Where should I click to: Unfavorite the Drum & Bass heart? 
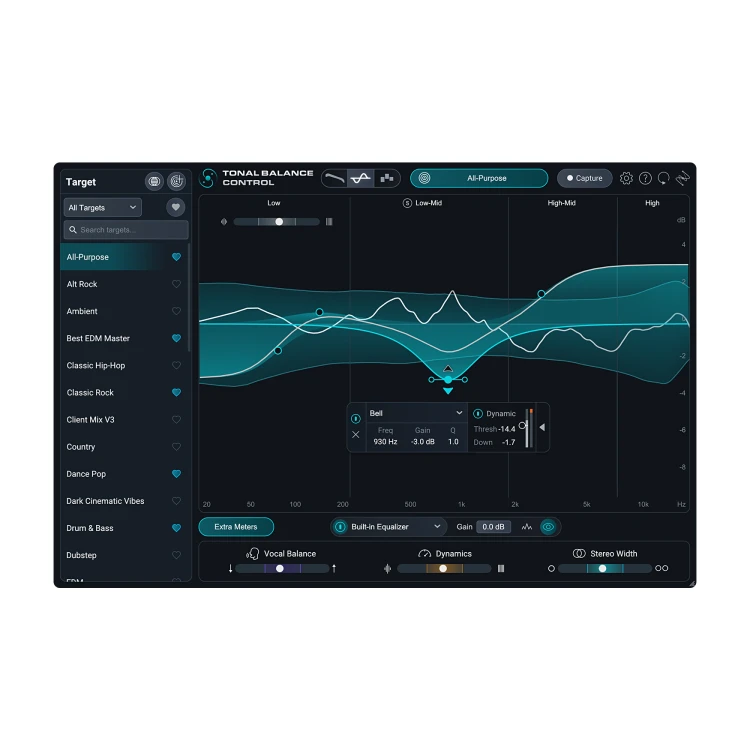pos(176,528)
